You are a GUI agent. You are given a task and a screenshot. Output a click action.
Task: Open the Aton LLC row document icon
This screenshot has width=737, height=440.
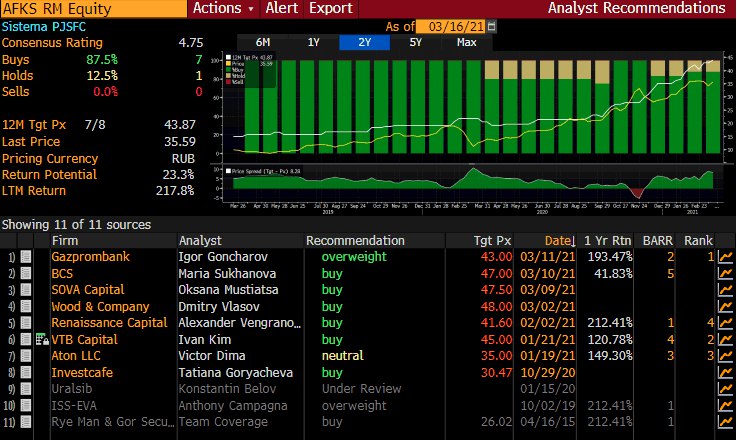(26, 356)
